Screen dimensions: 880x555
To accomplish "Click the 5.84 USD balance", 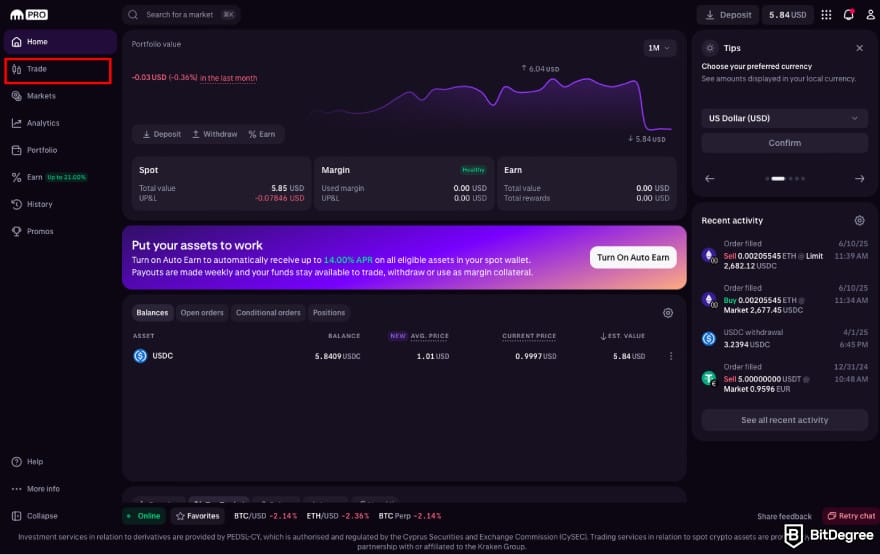I will click(x=787, y=15).
